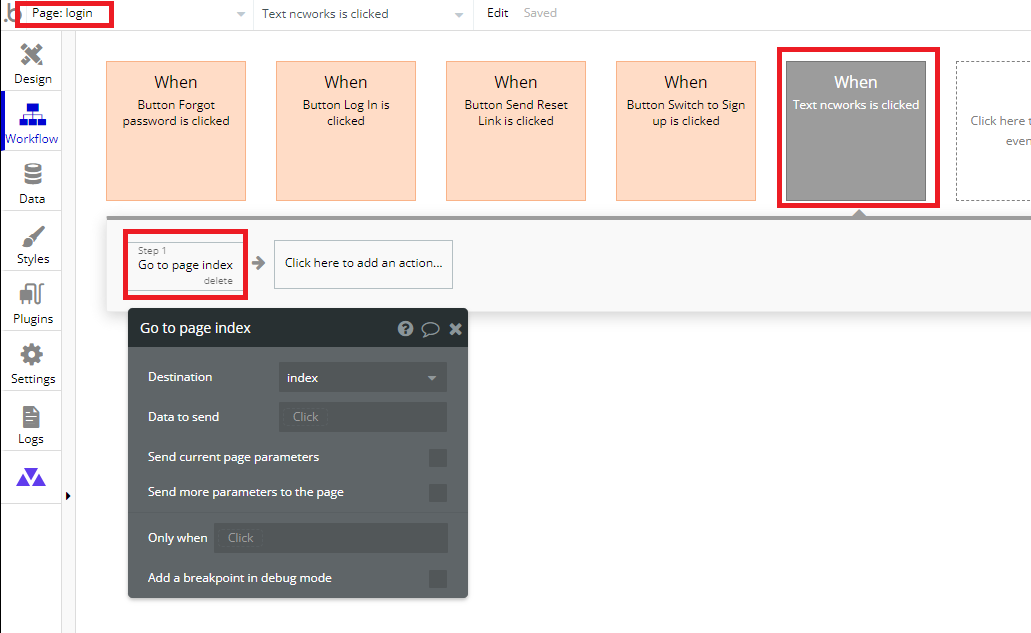
Task: Open the comment bubble in action panel
Action: 430,329
